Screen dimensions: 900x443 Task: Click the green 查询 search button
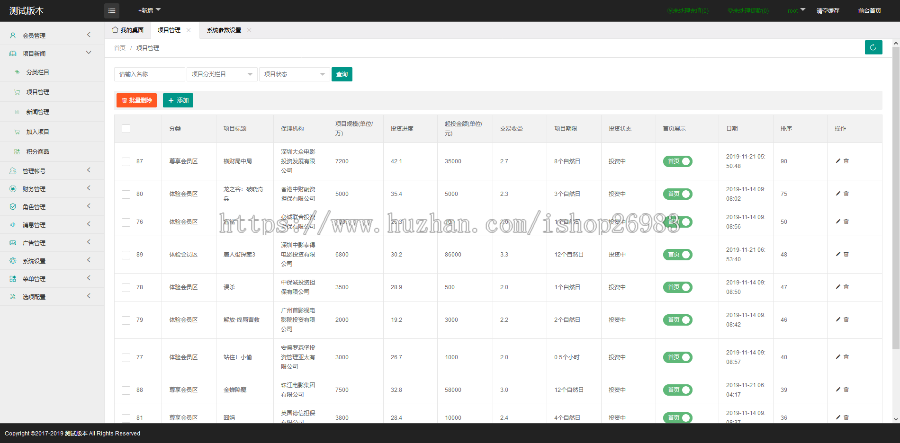pyautogui.click(x=342, y=74)
